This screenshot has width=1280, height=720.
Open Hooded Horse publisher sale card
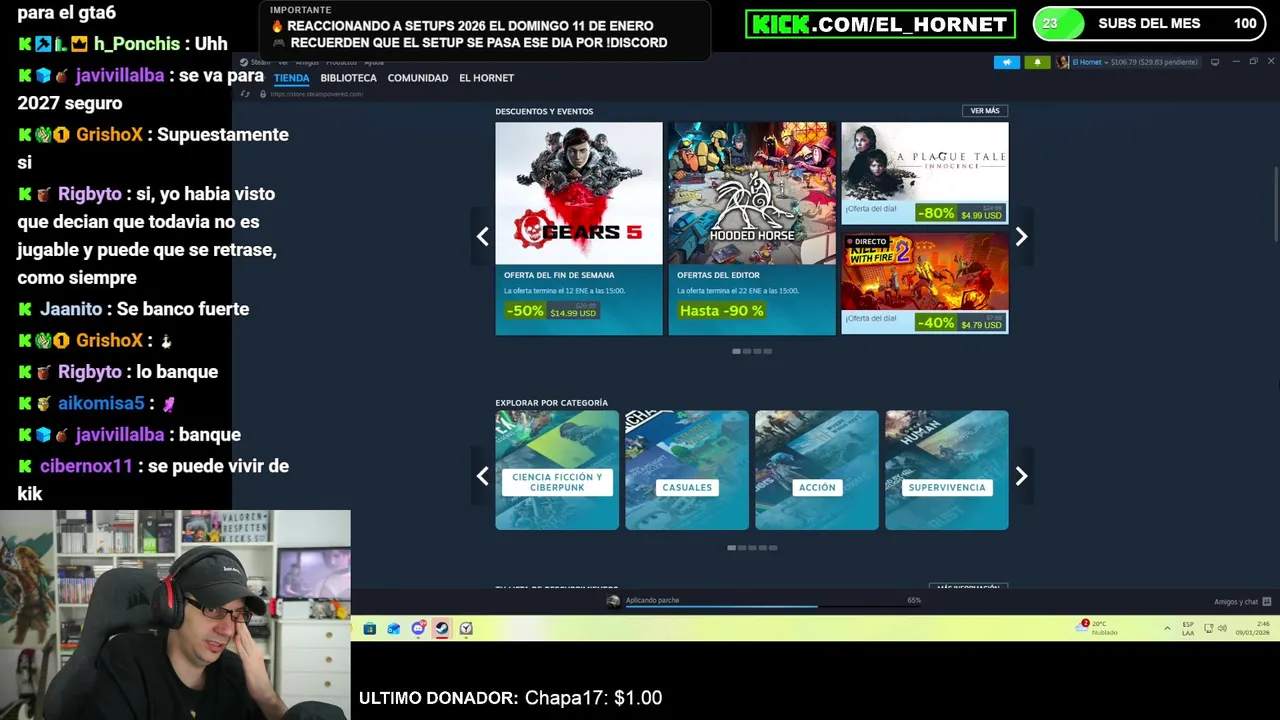point(752,228)
